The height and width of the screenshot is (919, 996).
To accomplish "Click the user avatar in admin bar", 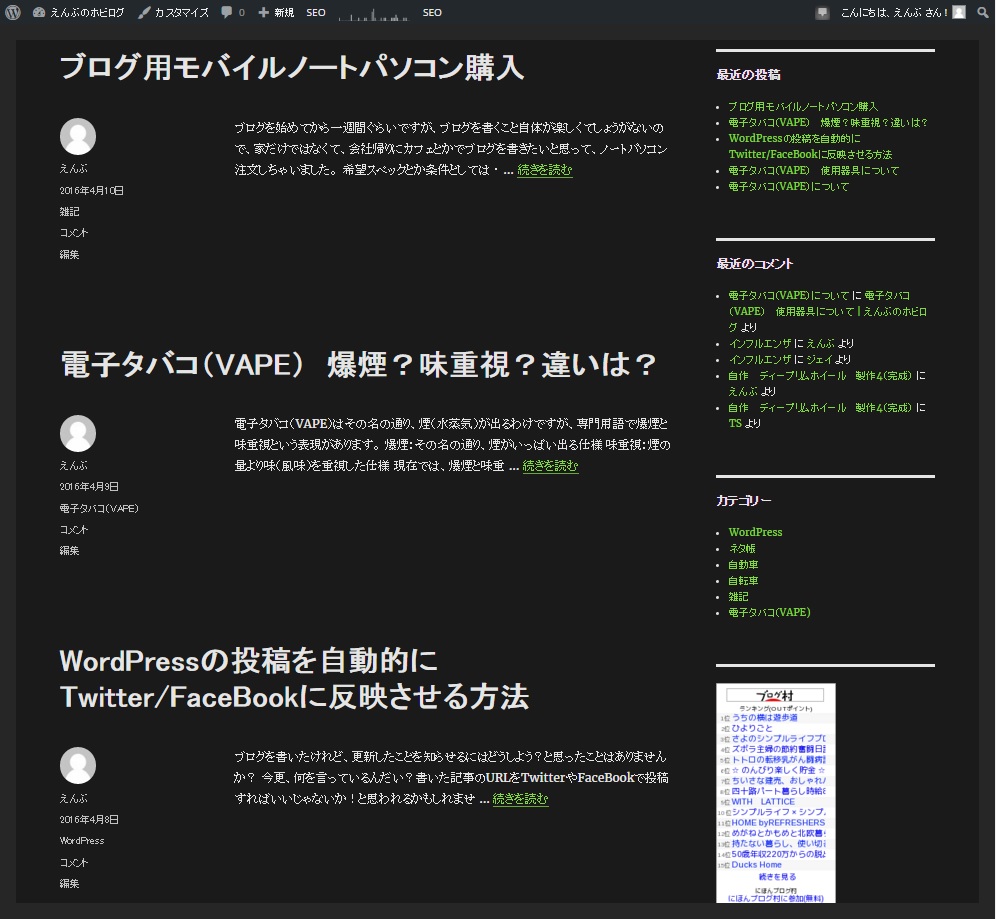I will tap(959, 12).
